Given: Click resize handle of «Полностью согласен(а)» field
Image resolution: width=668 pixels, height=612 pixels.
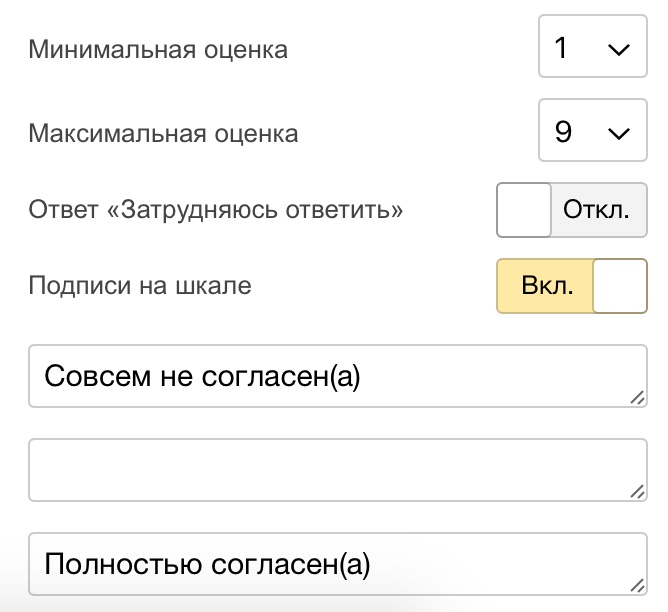Looking at the screenshot, I should (x=638, y=586).
